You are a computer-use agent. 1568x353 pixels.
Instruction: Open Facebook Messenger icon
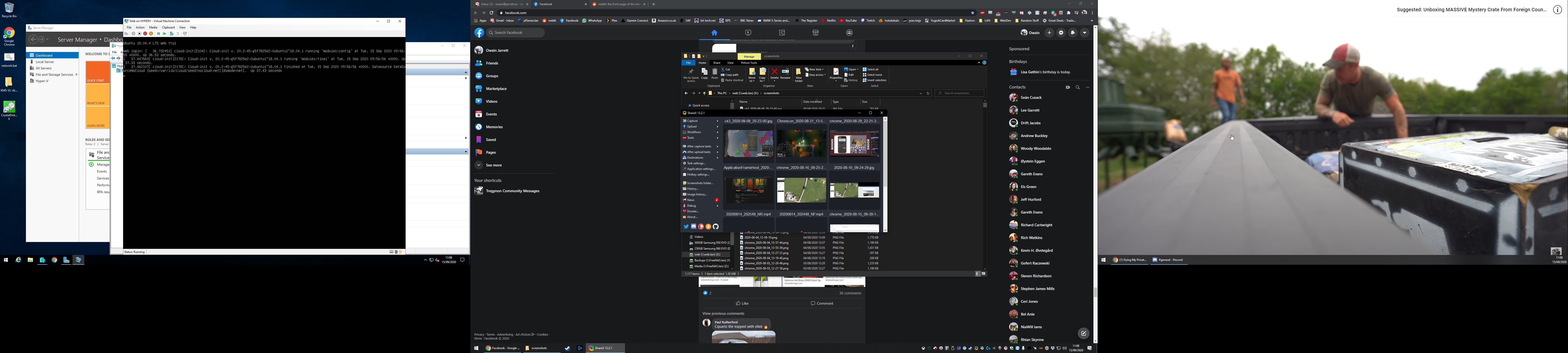tap(1061, 33)
